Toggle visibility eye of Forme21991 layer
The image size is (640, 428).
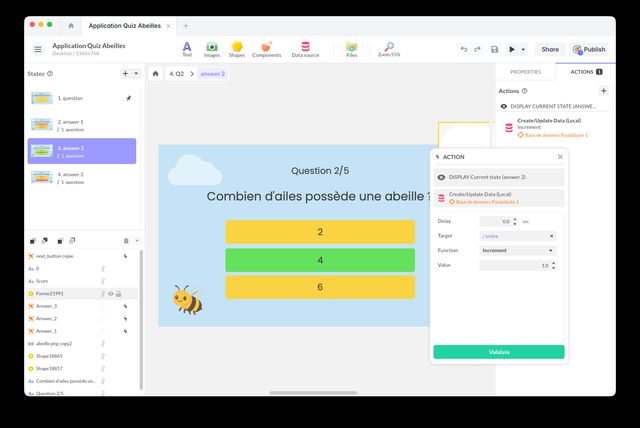[111, 294]
